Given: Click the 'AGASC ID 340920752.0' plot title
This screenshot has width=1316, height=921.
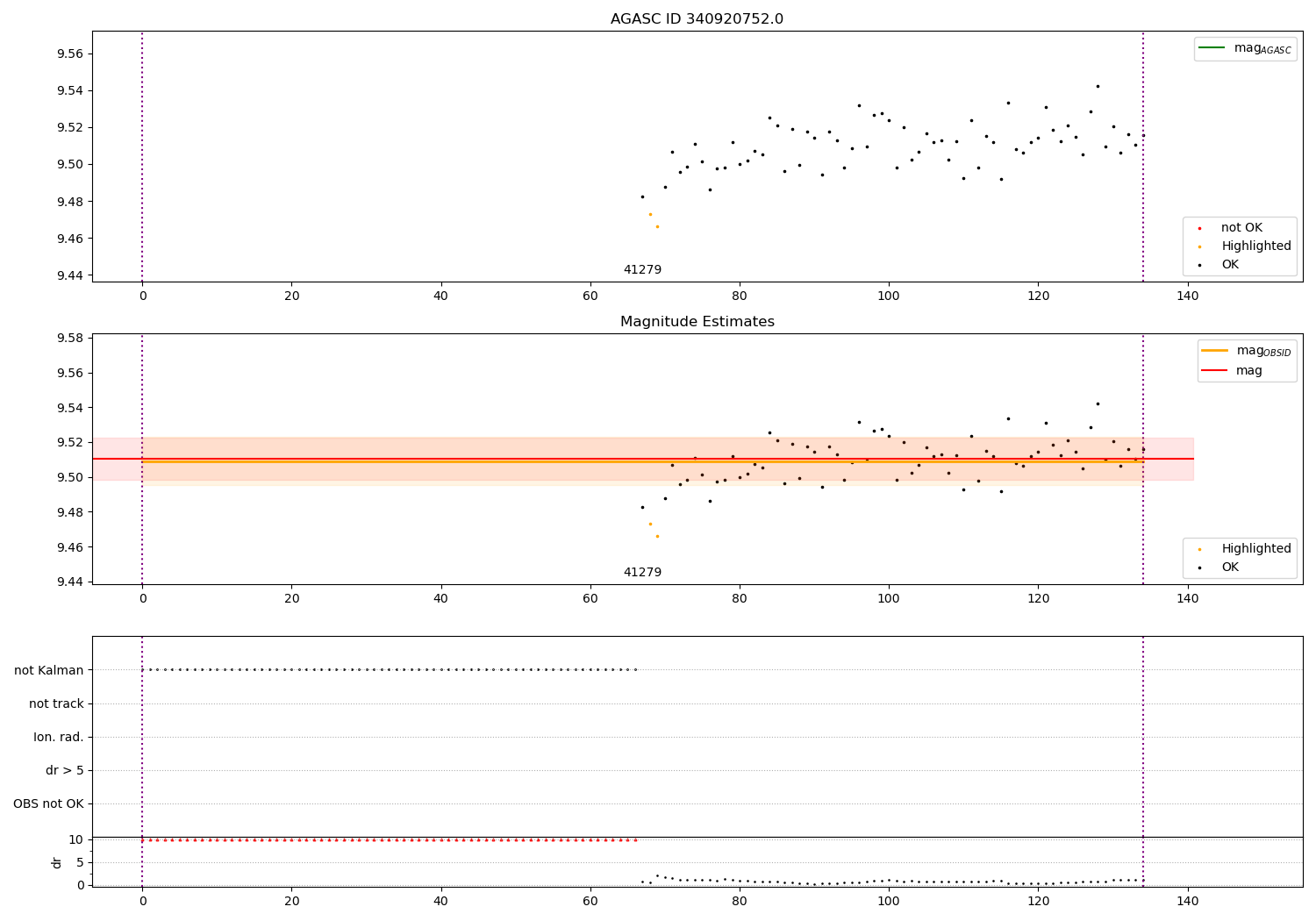Looking at the screenshot, I should tap(697, 19).
